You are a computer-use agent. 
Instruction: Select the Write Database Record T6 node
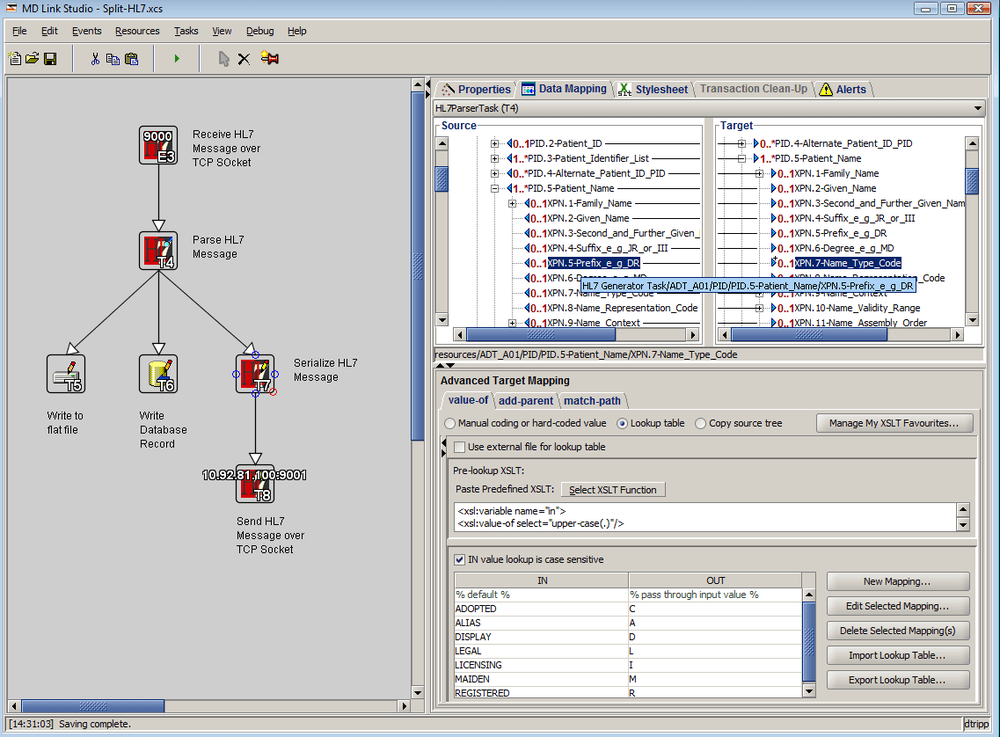tap(158, 374)
